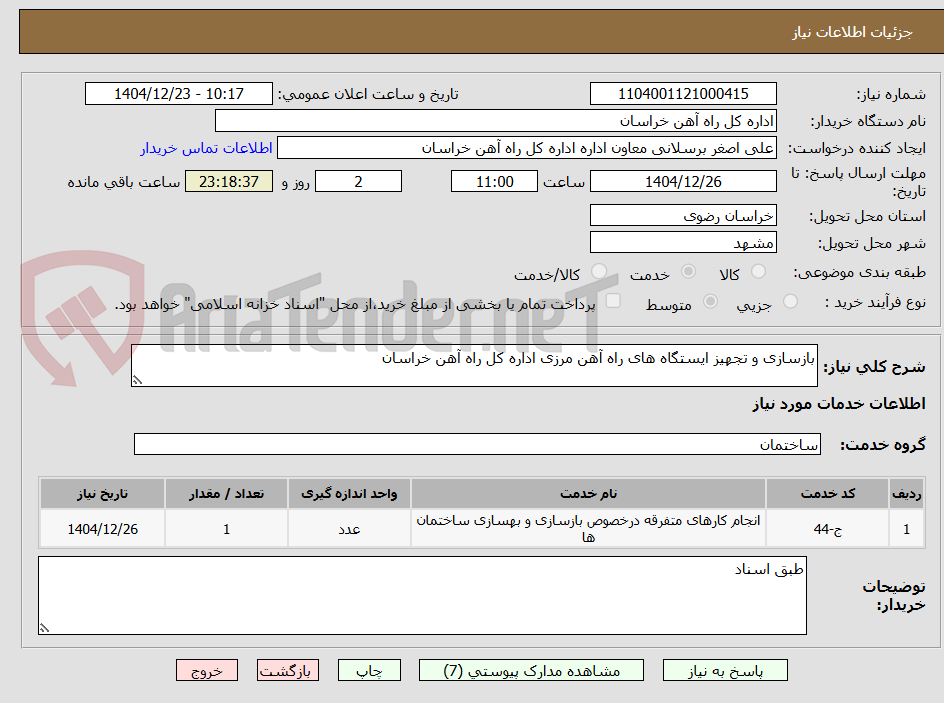The height and width of the screenshot is (703, 944).
Task: Click the deadline date field 1404/12/26
Action: 683,181
